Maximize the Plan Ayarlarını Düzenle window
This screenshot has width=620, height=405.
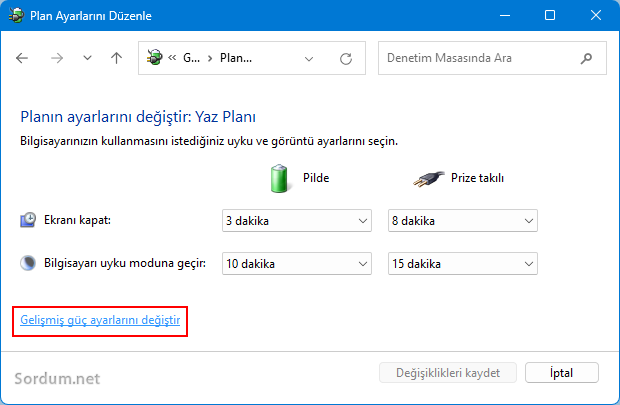click(550, 15)
